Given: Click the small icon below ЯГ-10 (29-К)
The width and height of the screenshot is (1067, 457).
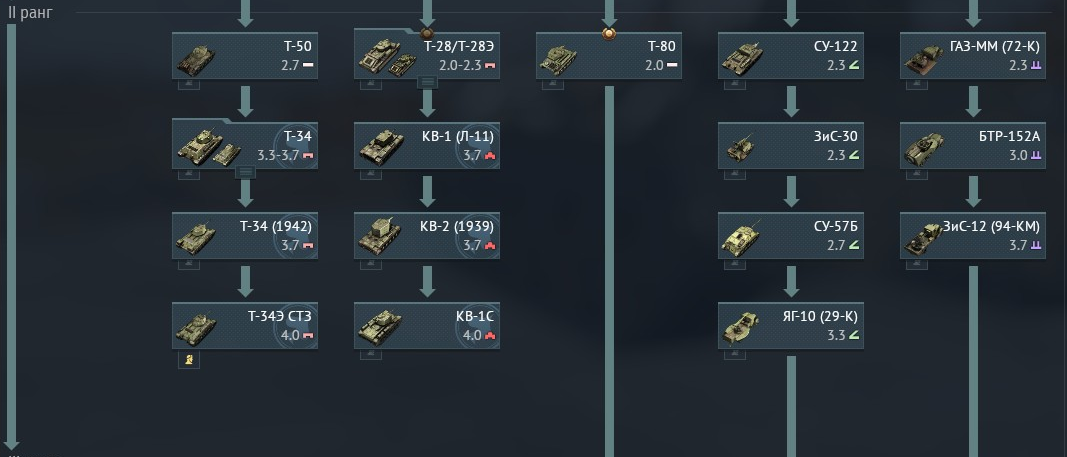Looking at the screenshot, I should pos(735,354).
